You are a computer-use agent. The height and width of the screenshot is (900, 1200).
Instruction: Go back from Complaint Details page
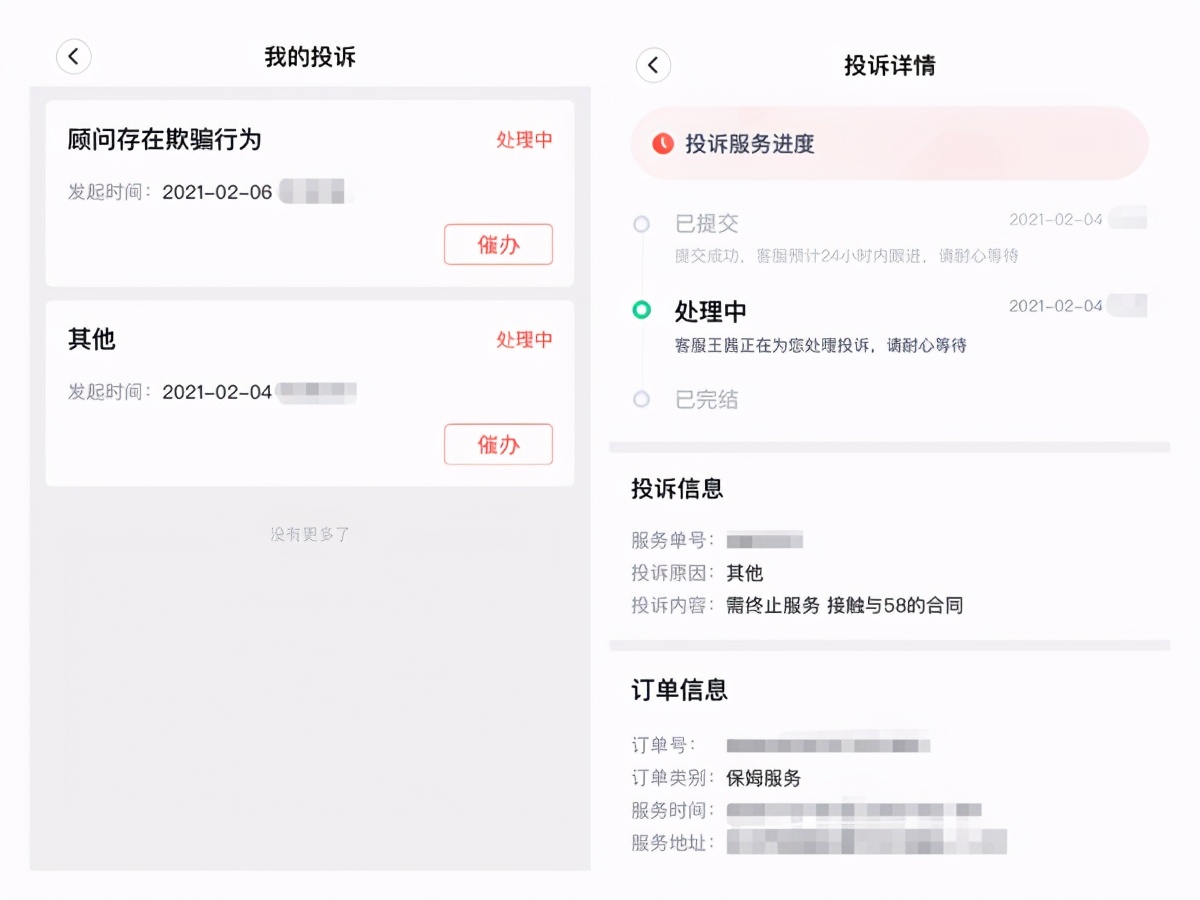pos(653,65)
